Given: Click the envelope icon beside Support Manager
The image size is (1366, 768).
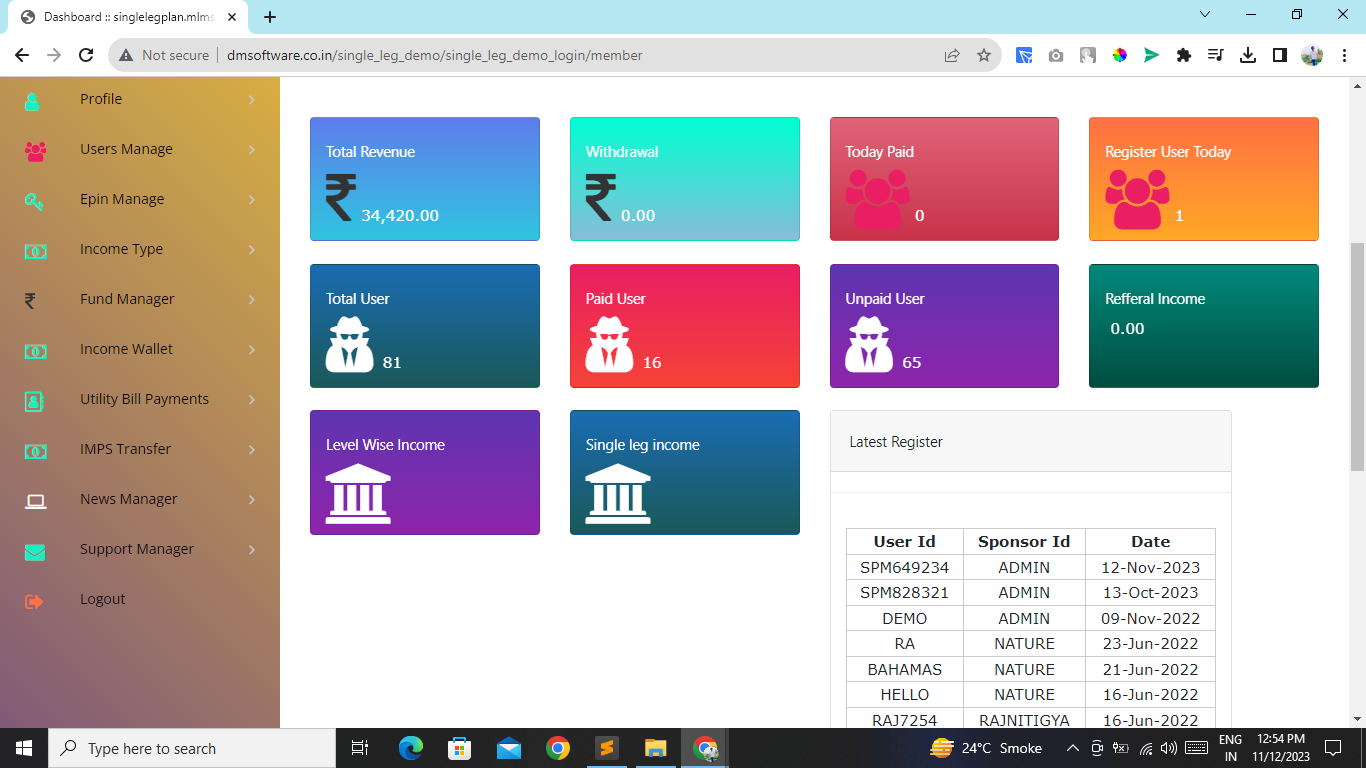Looking at the screenshot, I should [35, 551].
